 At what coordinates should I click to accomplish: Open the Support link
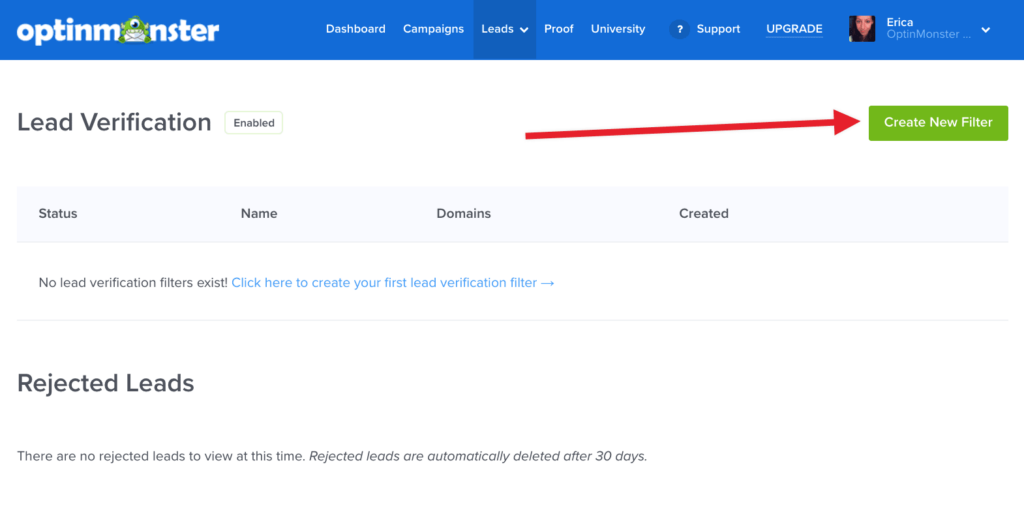click(718, 29)
